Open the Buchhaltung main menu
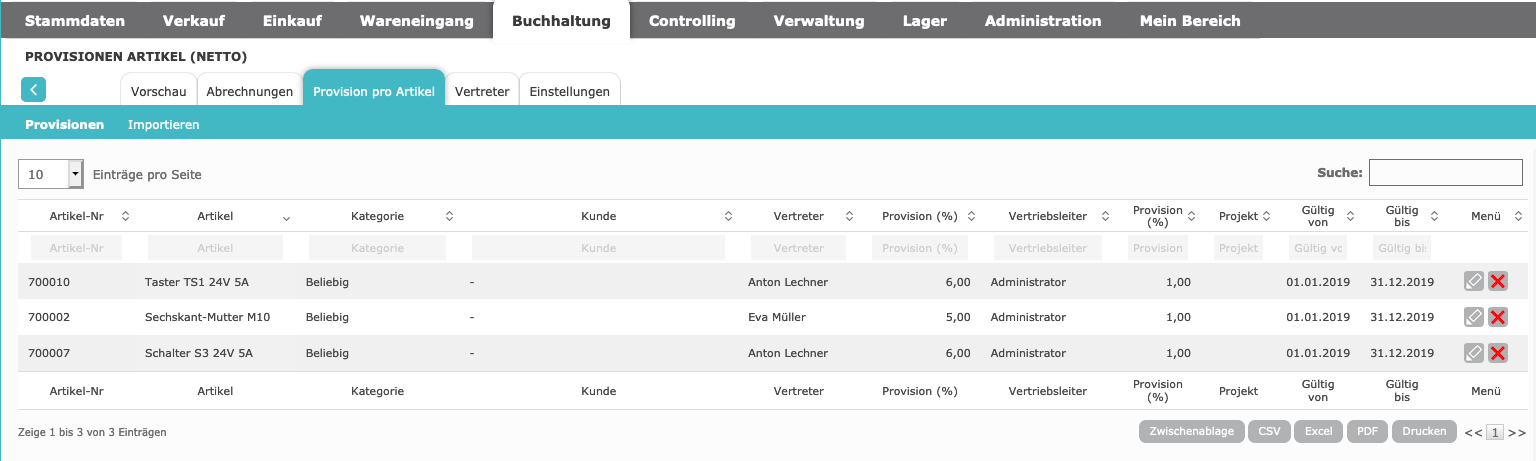 click(x=561, y=20)
